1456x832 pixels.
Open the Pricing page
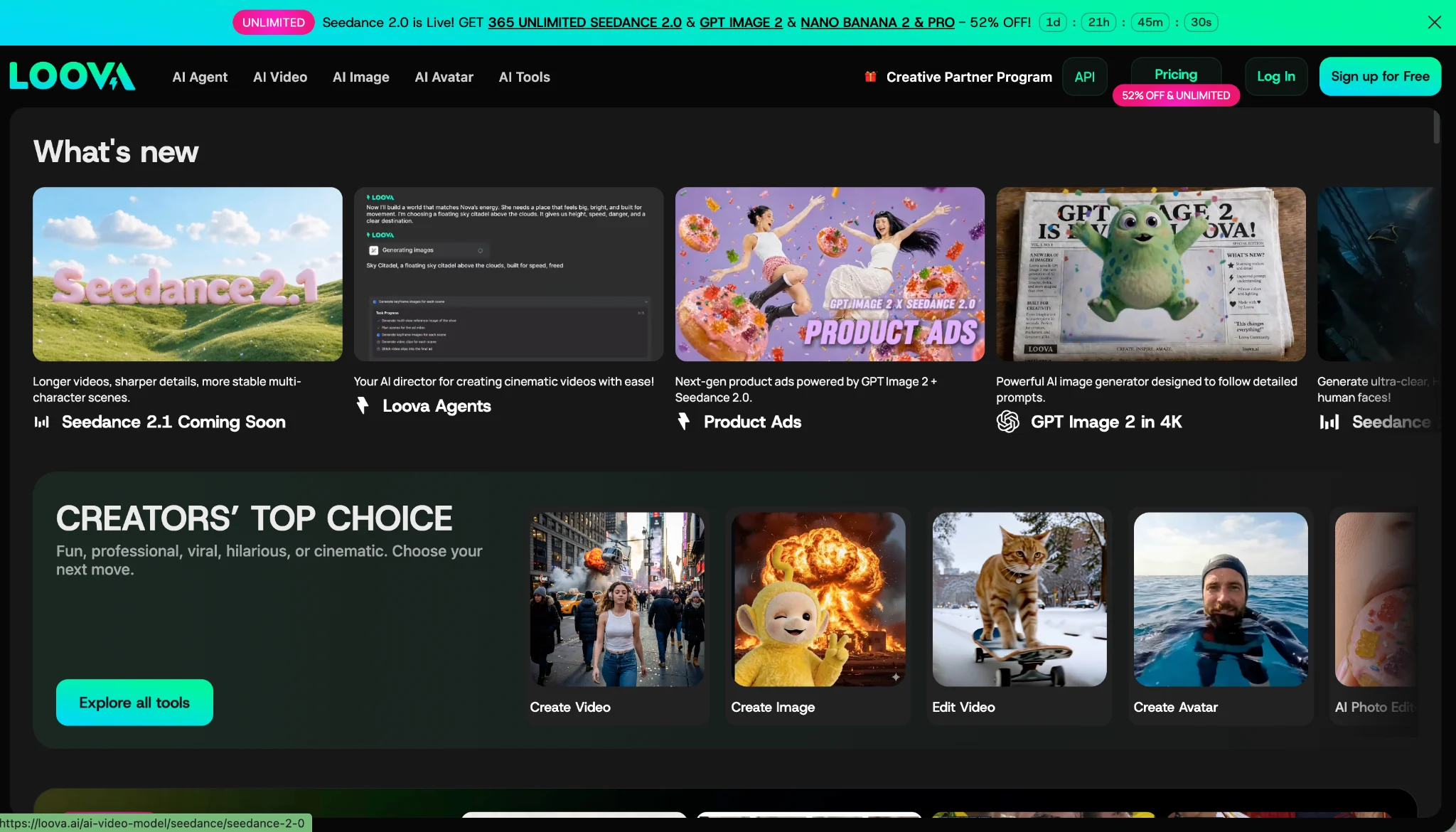tap(1176, 74)
